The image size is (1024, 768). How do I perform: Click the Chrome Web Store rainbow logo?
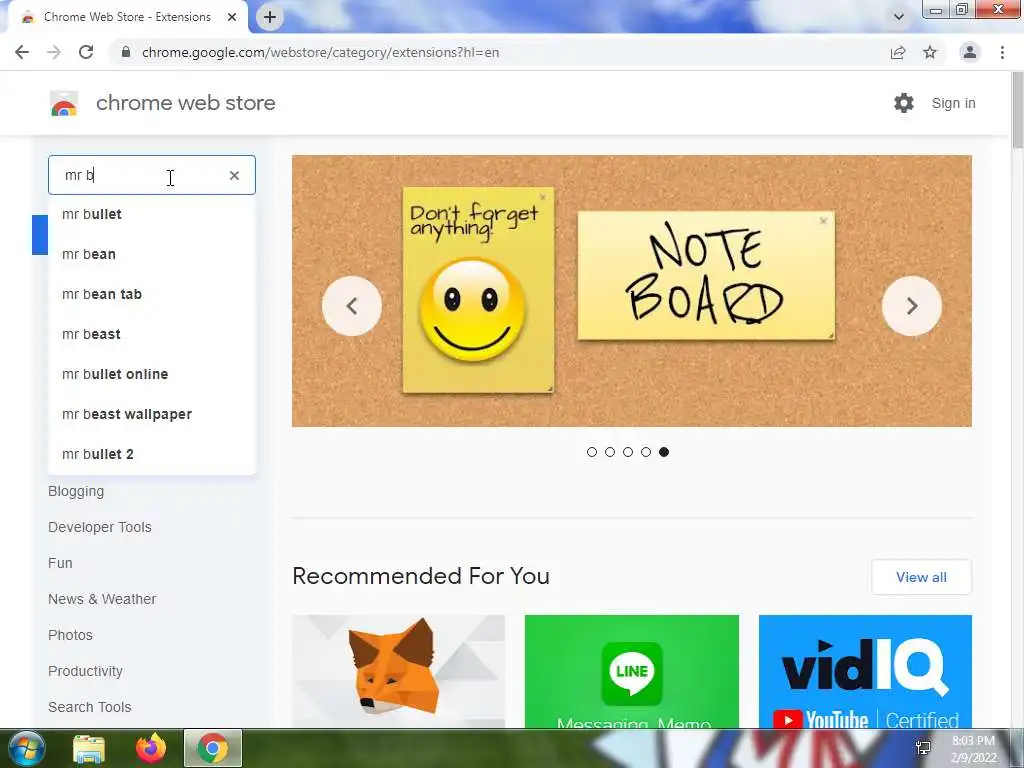coord(64,103)
